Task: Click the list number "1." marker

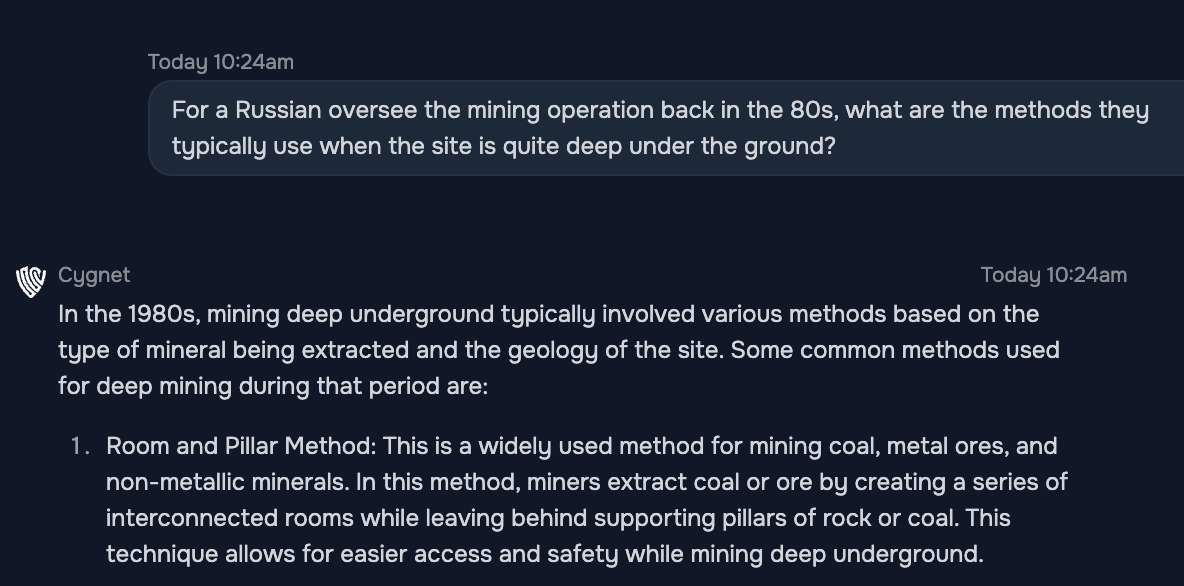Action: (80, 446)
